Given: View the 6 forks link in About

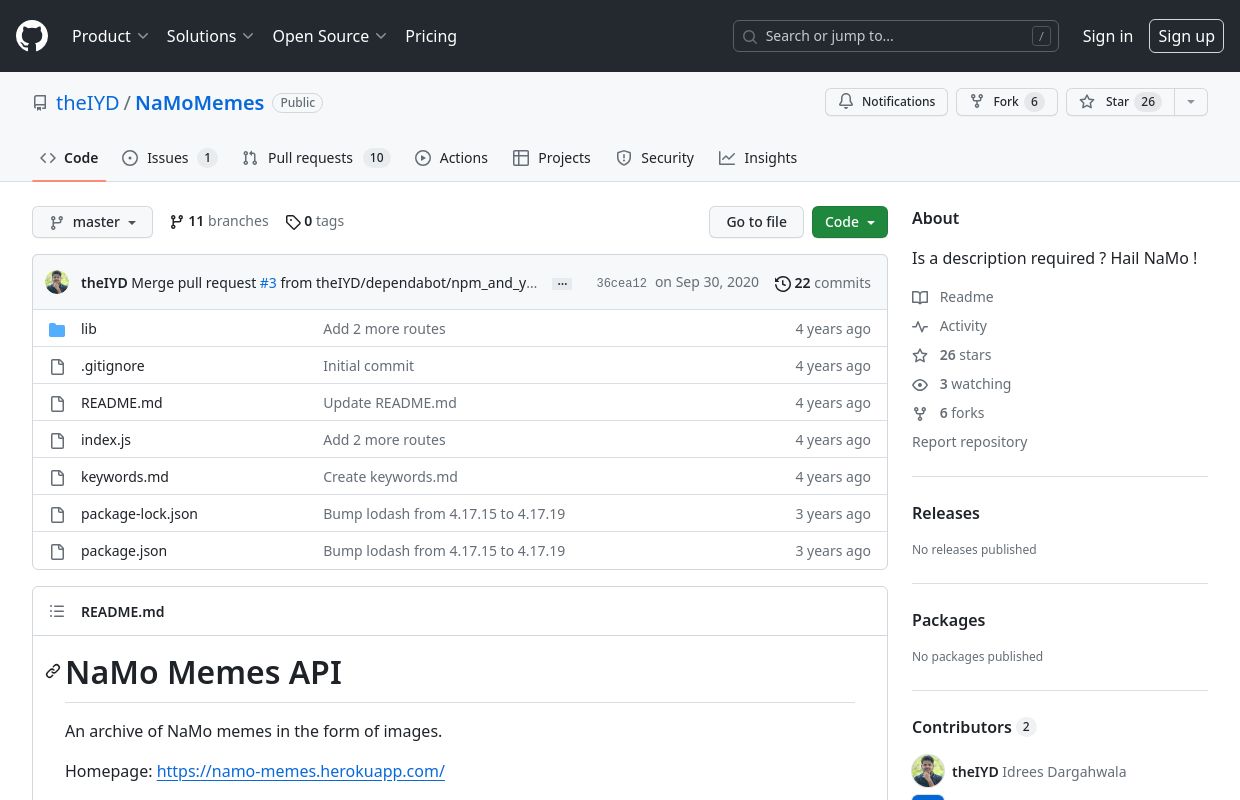Looking at the screenshot, I should point(948,413).
